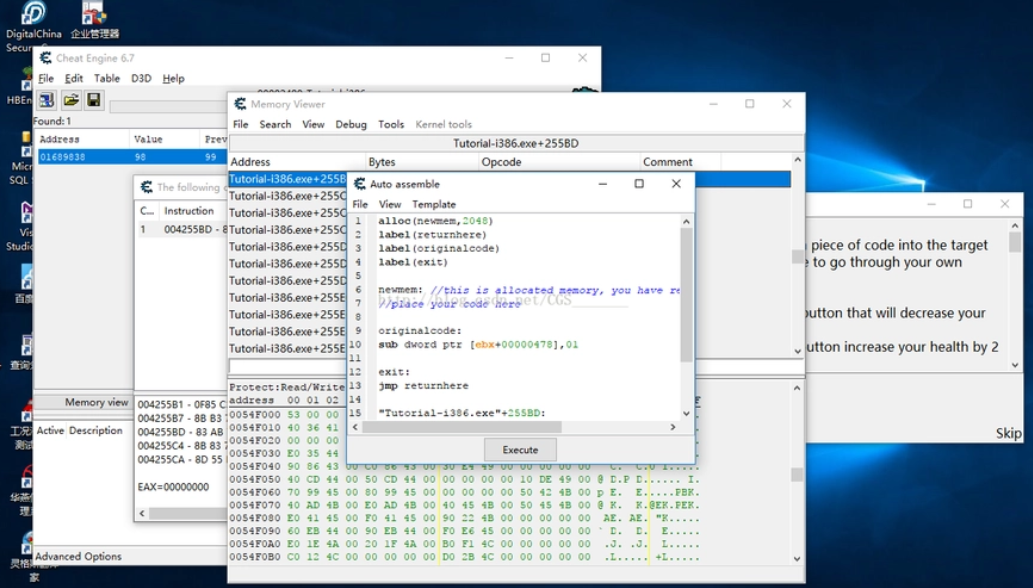Click scroll-down arrow in Auto assemble editor

coord(686,414)
